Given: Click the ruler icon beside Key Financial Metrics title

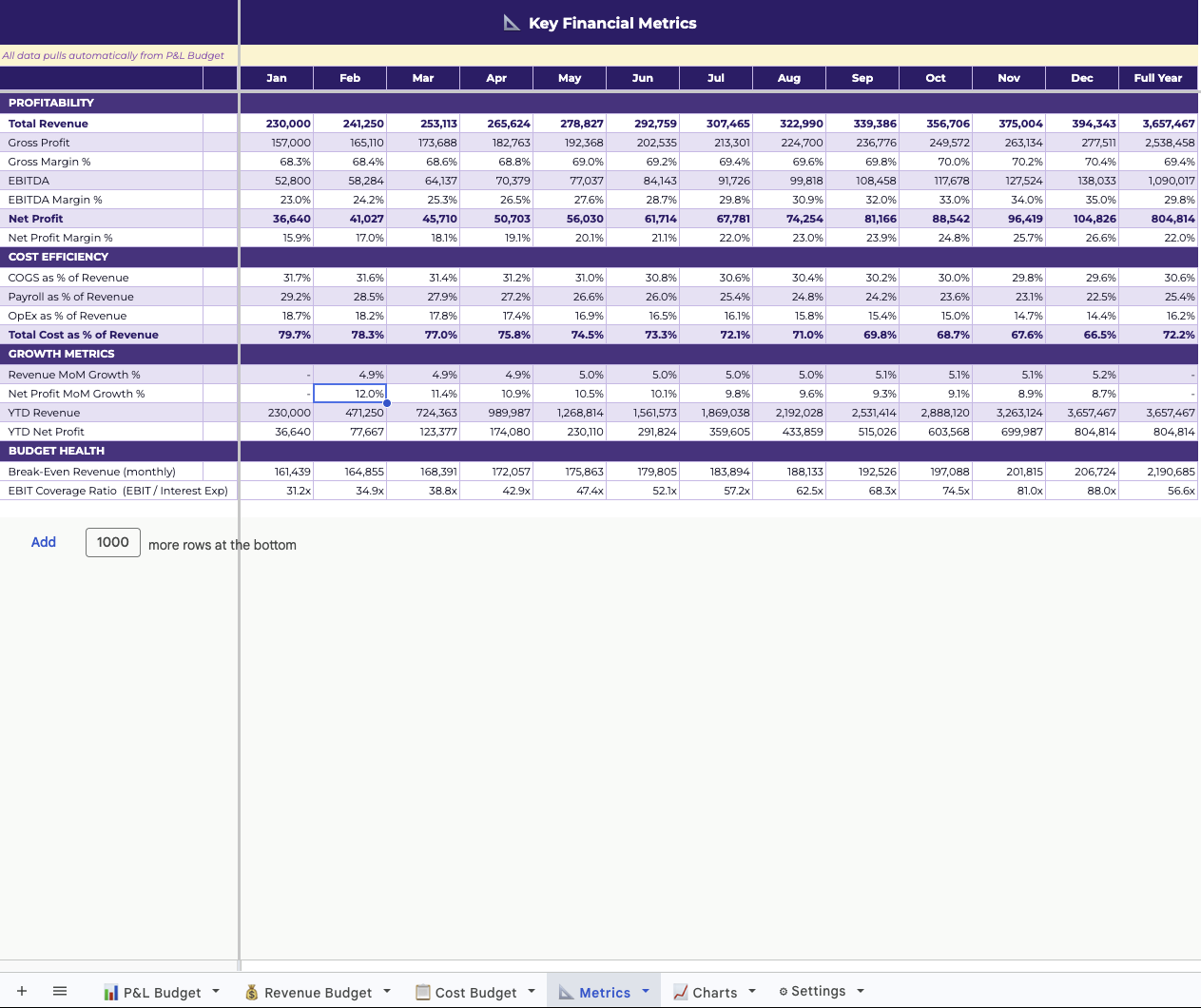Looking at the screenshot, I should point(512,22).
